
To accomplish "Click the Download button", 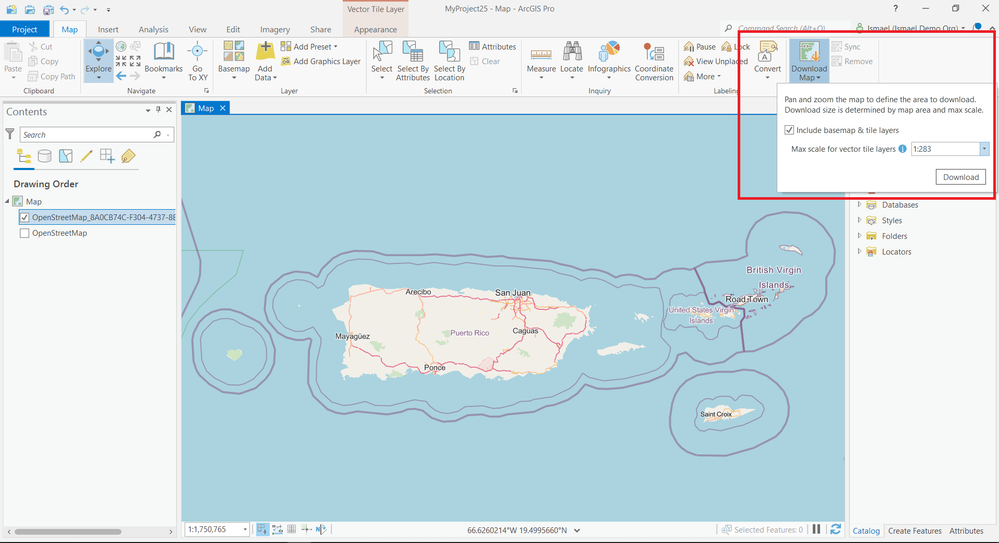I will click(x=961, y=177).
